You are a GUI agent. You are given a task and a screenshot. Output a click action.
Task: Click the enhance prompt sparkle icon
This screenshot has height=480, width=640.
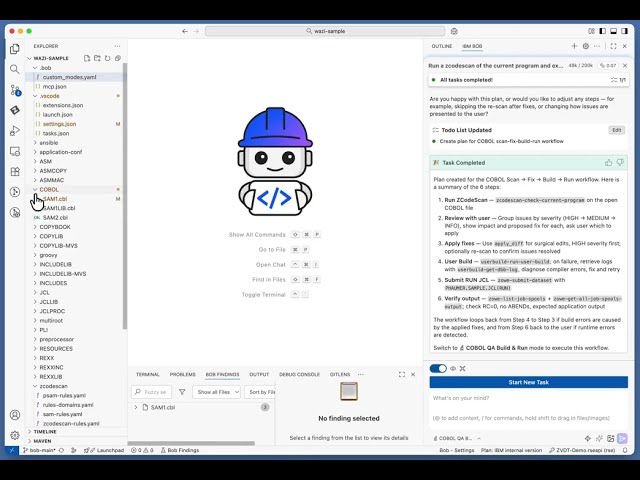coord(599,438)
